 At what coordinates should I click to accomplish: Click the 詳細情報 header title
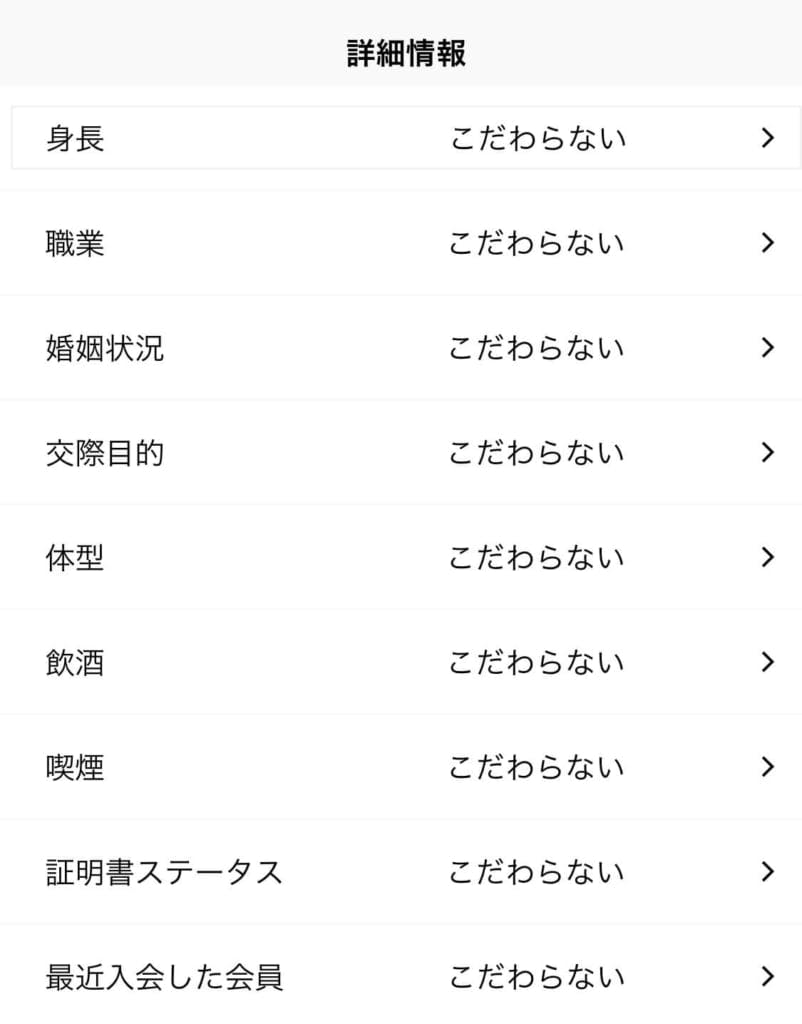(406, 53)
